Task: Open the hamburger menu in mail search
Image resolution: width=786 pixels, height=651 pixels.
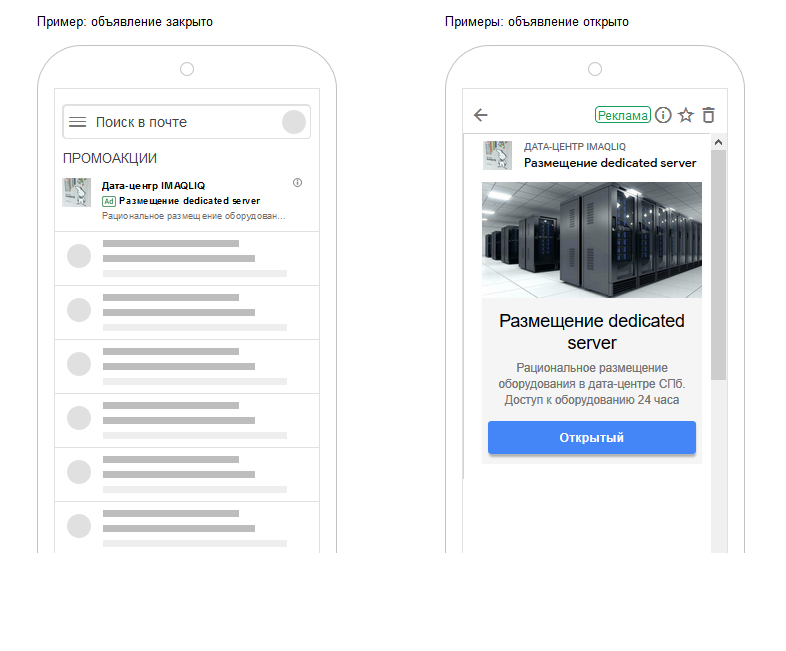Action: [77, 122]
